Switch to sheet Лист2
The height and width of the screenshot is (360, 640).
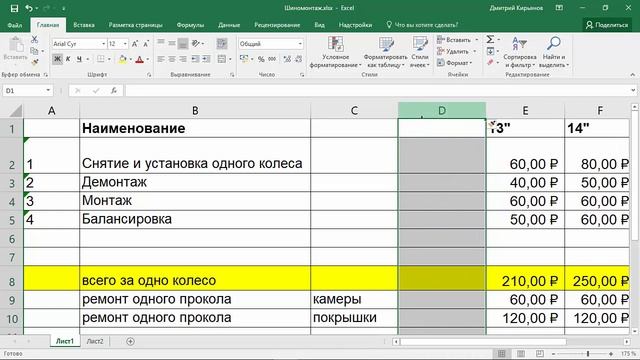click(x=95, y=341)
